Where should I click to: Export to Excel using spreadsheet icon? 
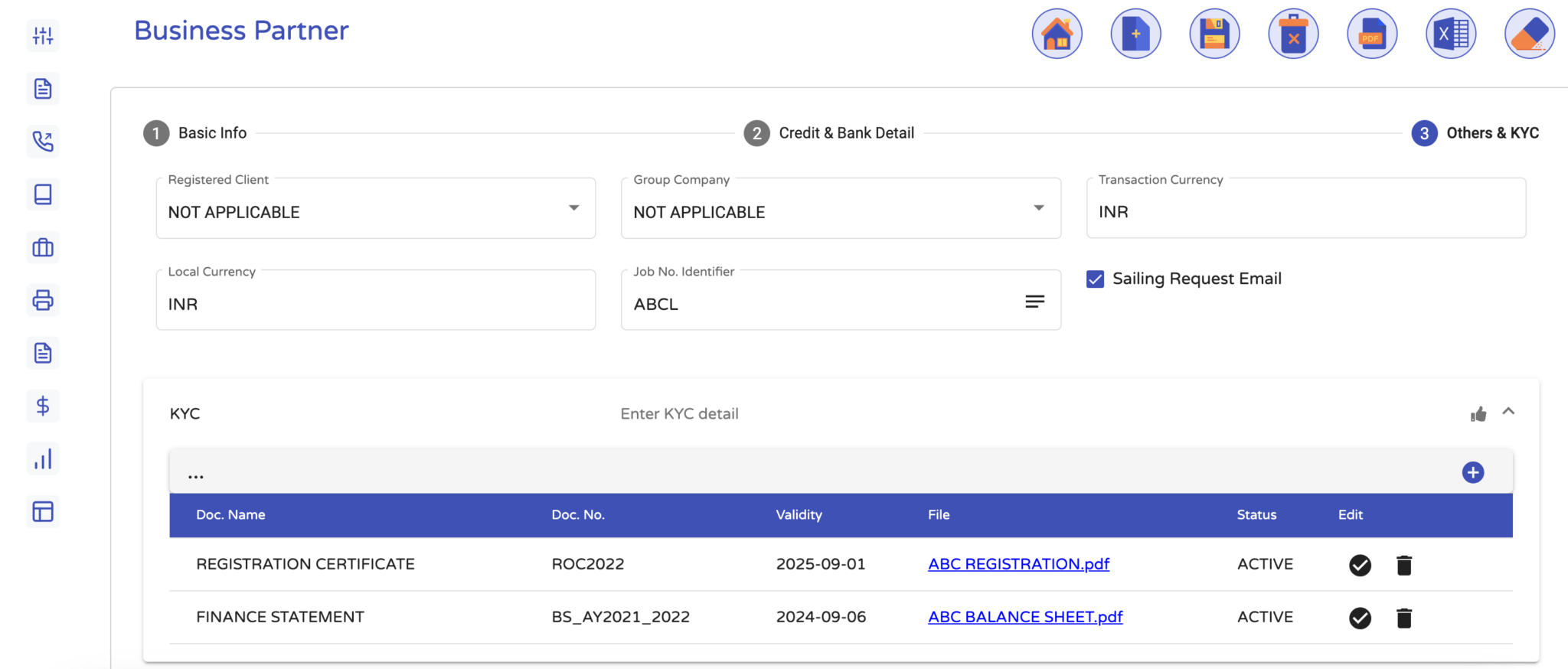(x=1451, y=34)
